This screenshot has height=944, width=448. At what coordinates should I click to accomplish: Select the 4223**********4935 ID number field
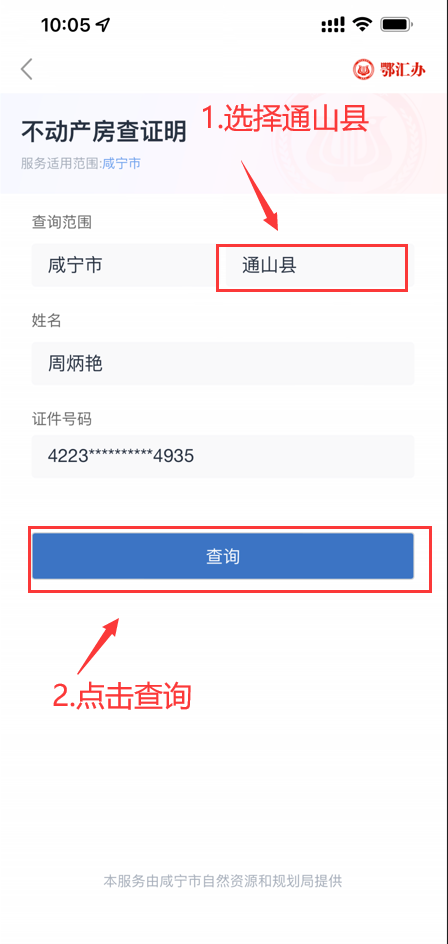coord(223,456)
